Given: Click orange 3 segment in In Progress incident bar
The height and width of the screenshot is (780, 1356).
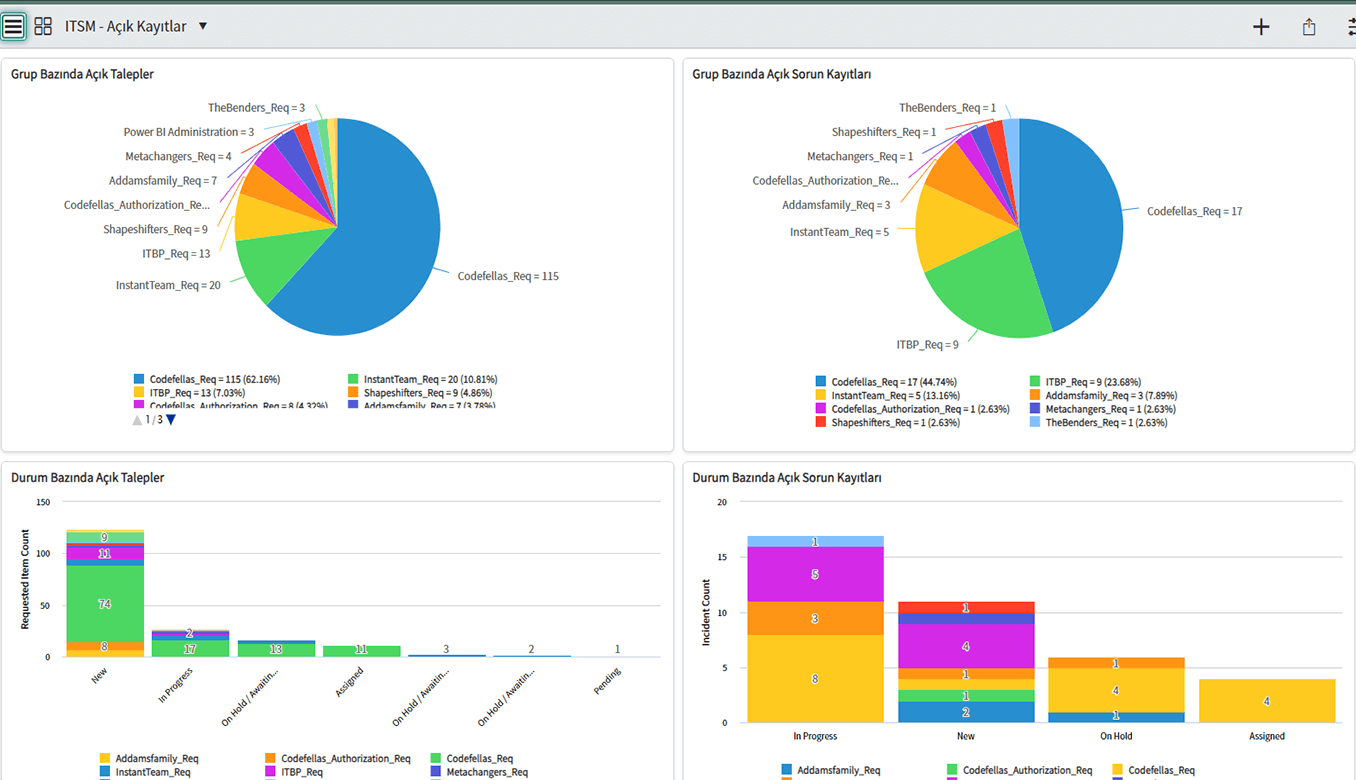Looking at the screenshot, I should pyautogui.click(x=815, y=618).
